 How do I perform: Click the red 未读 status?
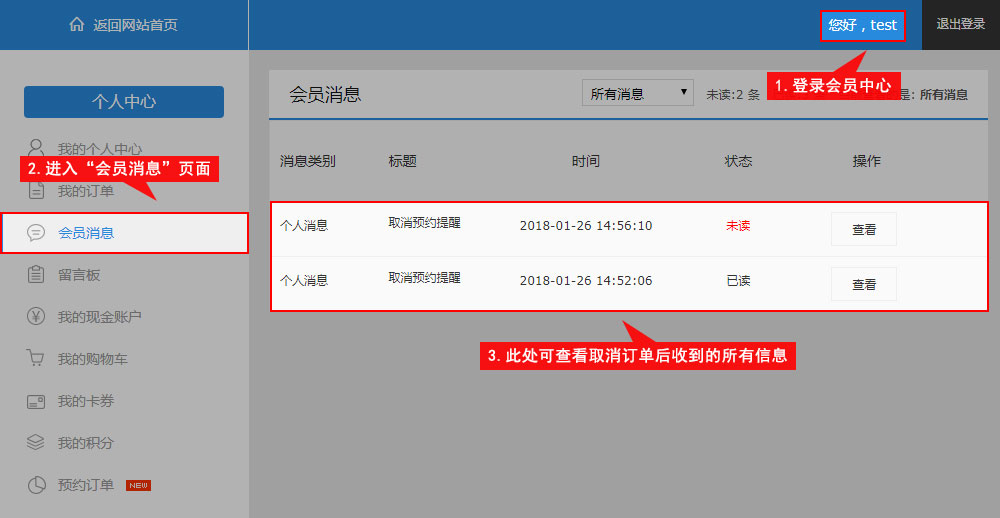pos(738,226)
